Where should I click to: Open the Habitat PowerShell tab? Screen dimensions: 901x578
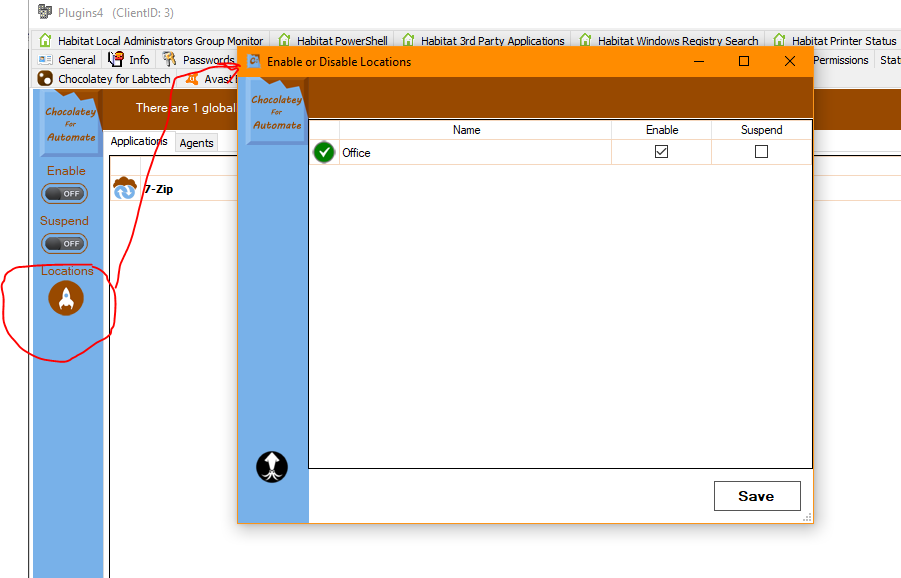click(334, 41)
